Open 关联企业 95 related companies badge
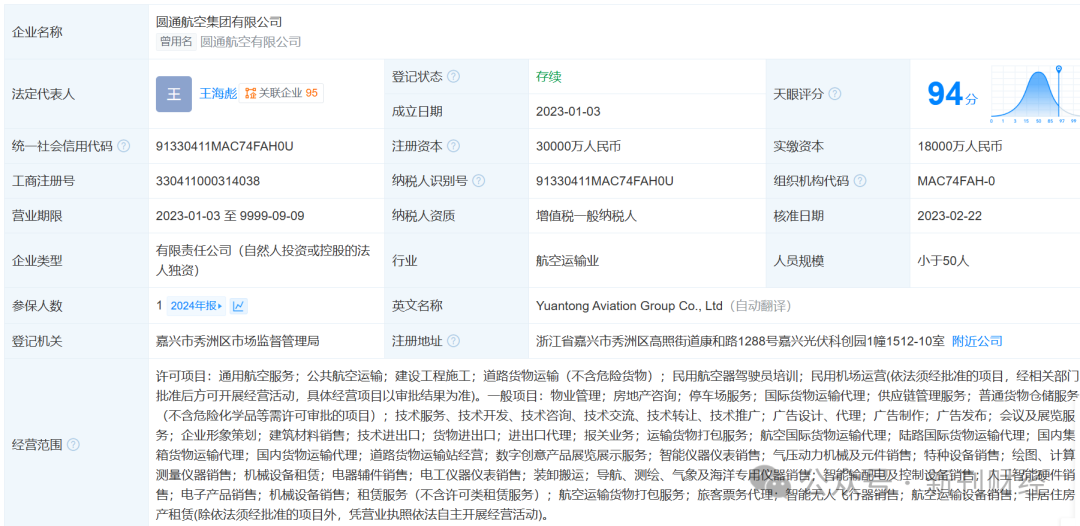Image resolution: width=1080 pixels, height=526 pixels. (x=281, y=94)
